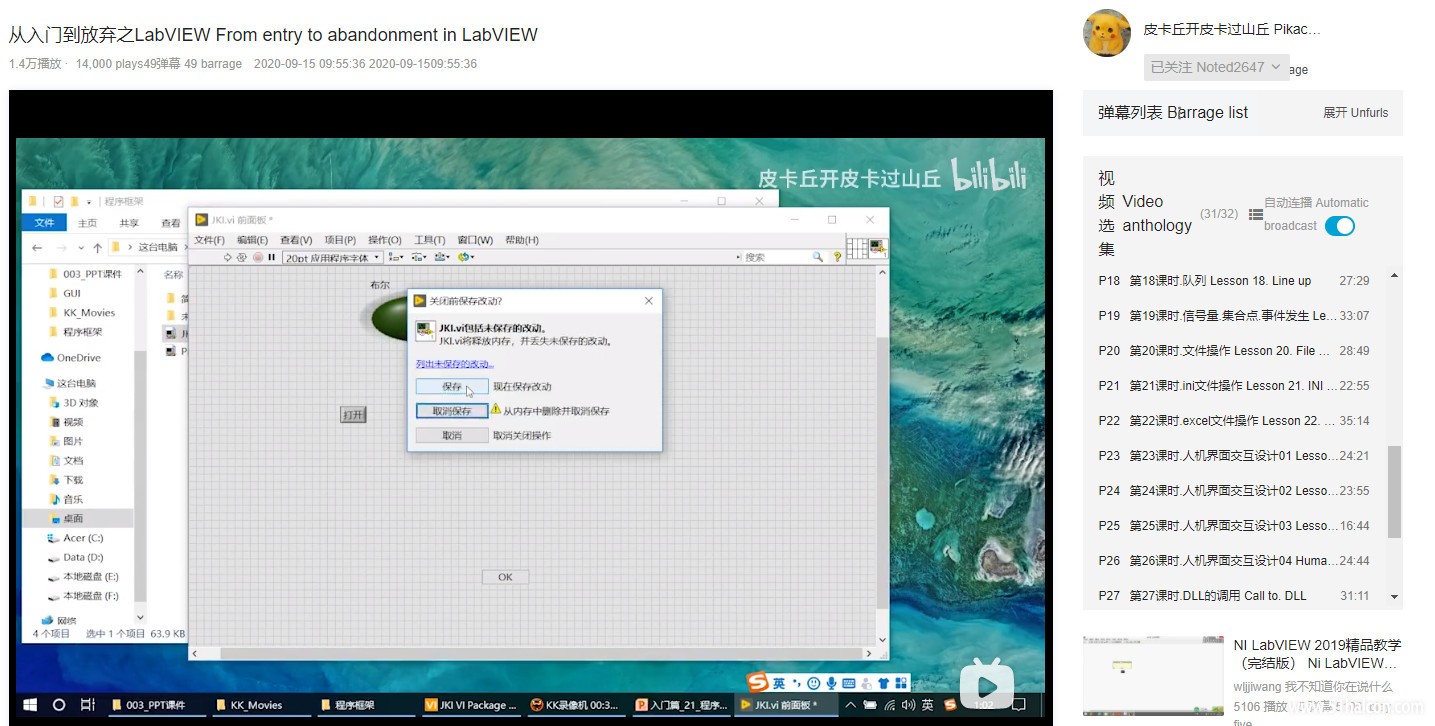1435x726 pixels.
Task: Click 保存 button in the dialog
Action: point(452,386)
